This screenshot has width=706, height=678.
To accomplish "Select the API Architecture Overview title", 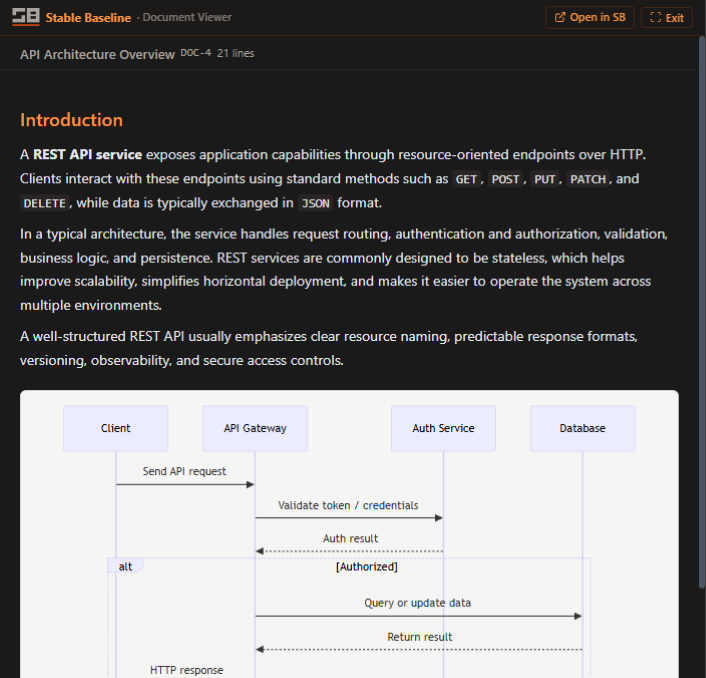I will point(97,54).
